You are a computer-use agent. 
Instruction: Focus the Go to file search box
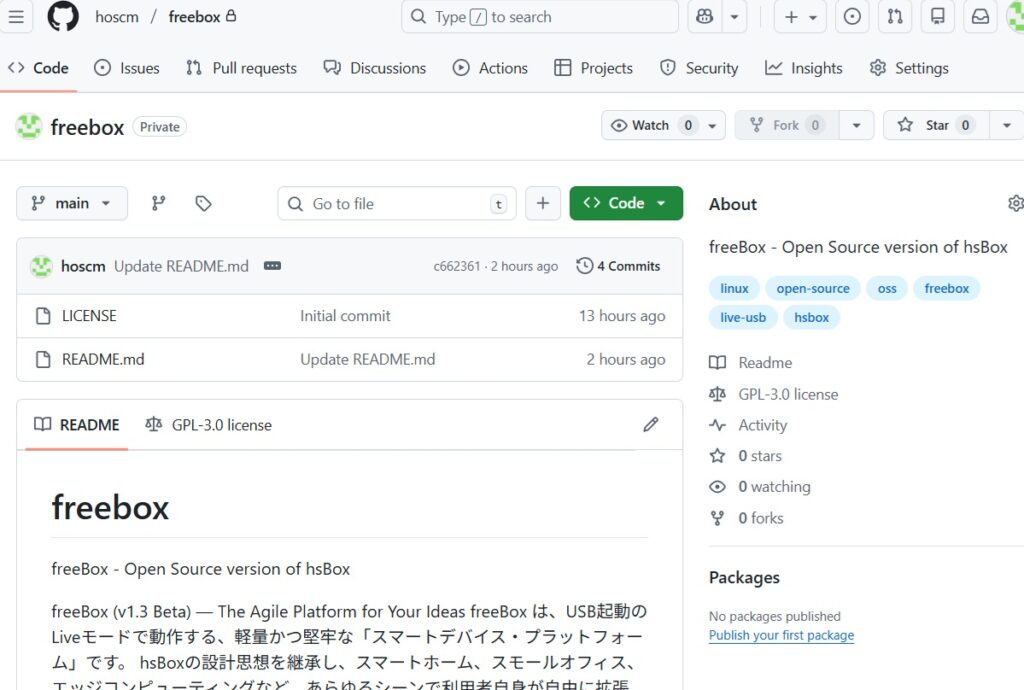point(396,202)
